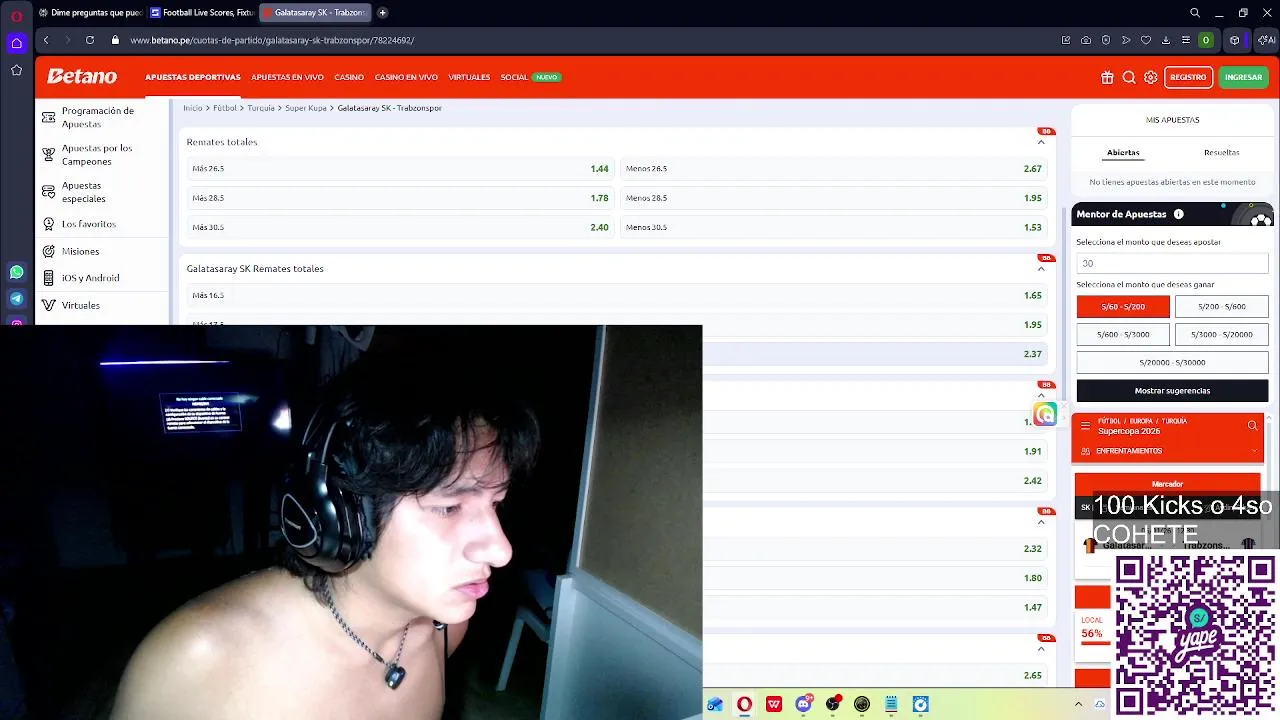Open Misiones target icon
Image resolution: width=1280 pixels, height=720 pixels.
[48, 251]
